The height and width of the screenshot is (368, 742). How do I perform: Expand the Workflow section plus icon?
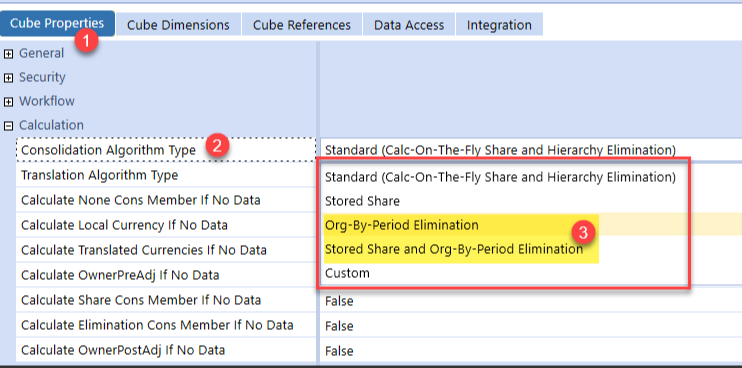tap(8, 102)
